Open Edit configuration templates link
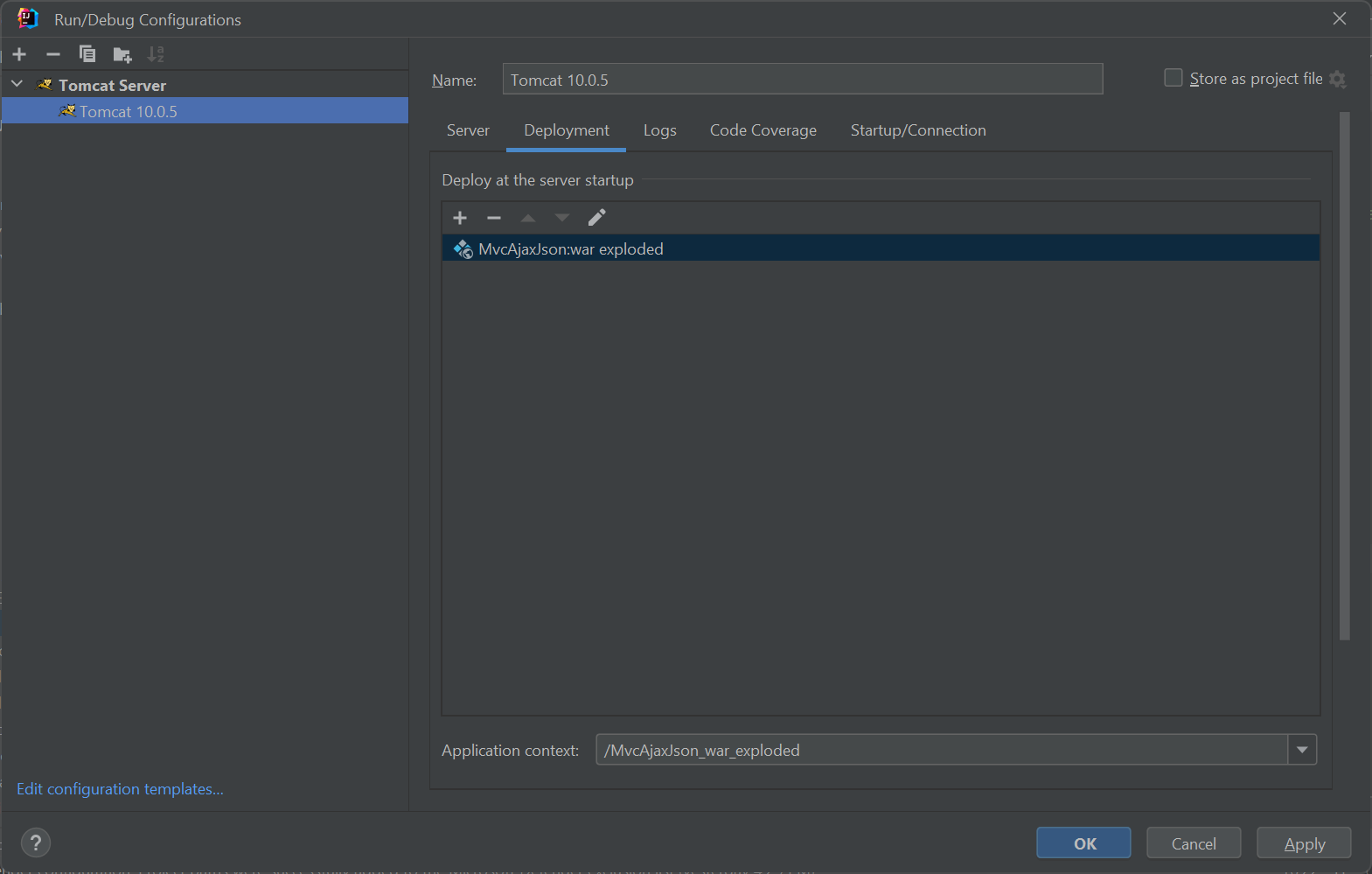 coord(120,789)
